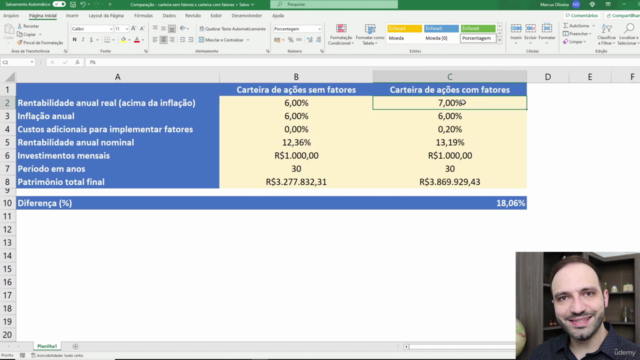Screen dimensions: 640x360
Task: Apply the yellow Ênfase4 cell style
Action: click(x=404, y=29)
